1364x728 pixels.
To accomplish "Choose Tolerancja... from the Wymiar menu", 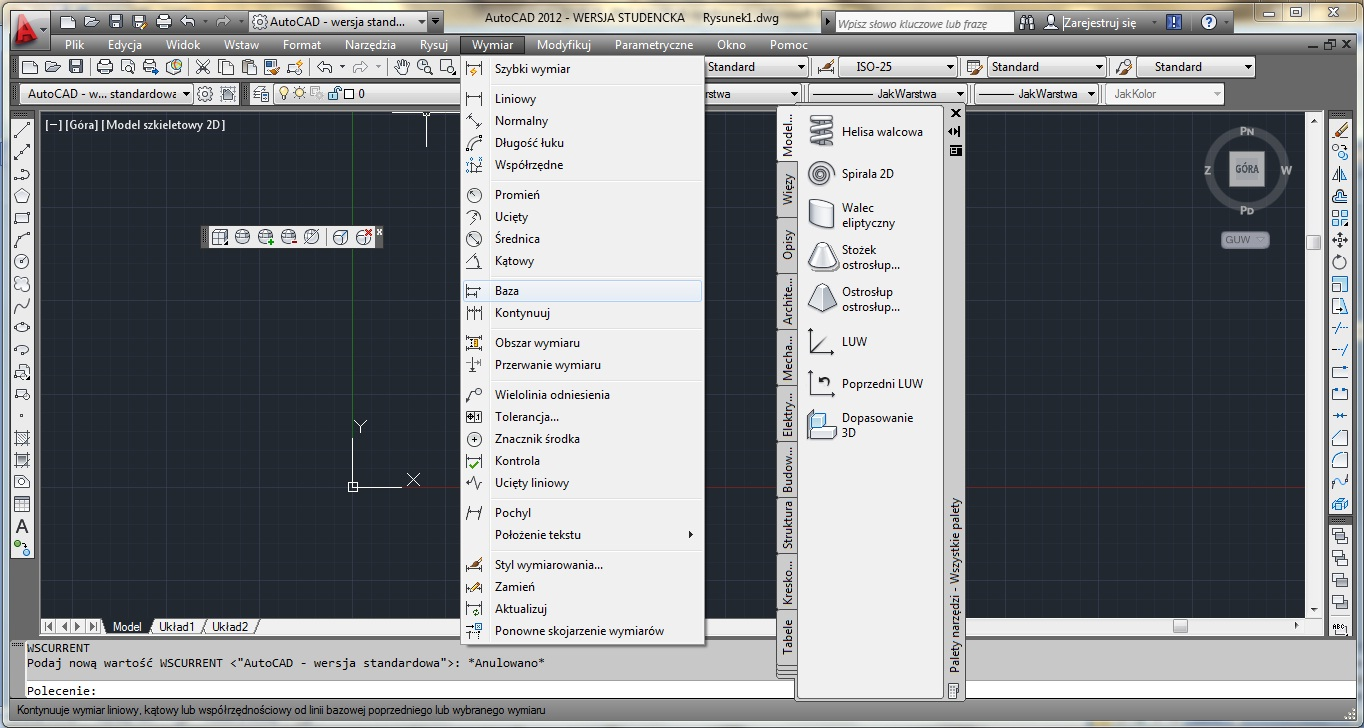I will [583, 416].
